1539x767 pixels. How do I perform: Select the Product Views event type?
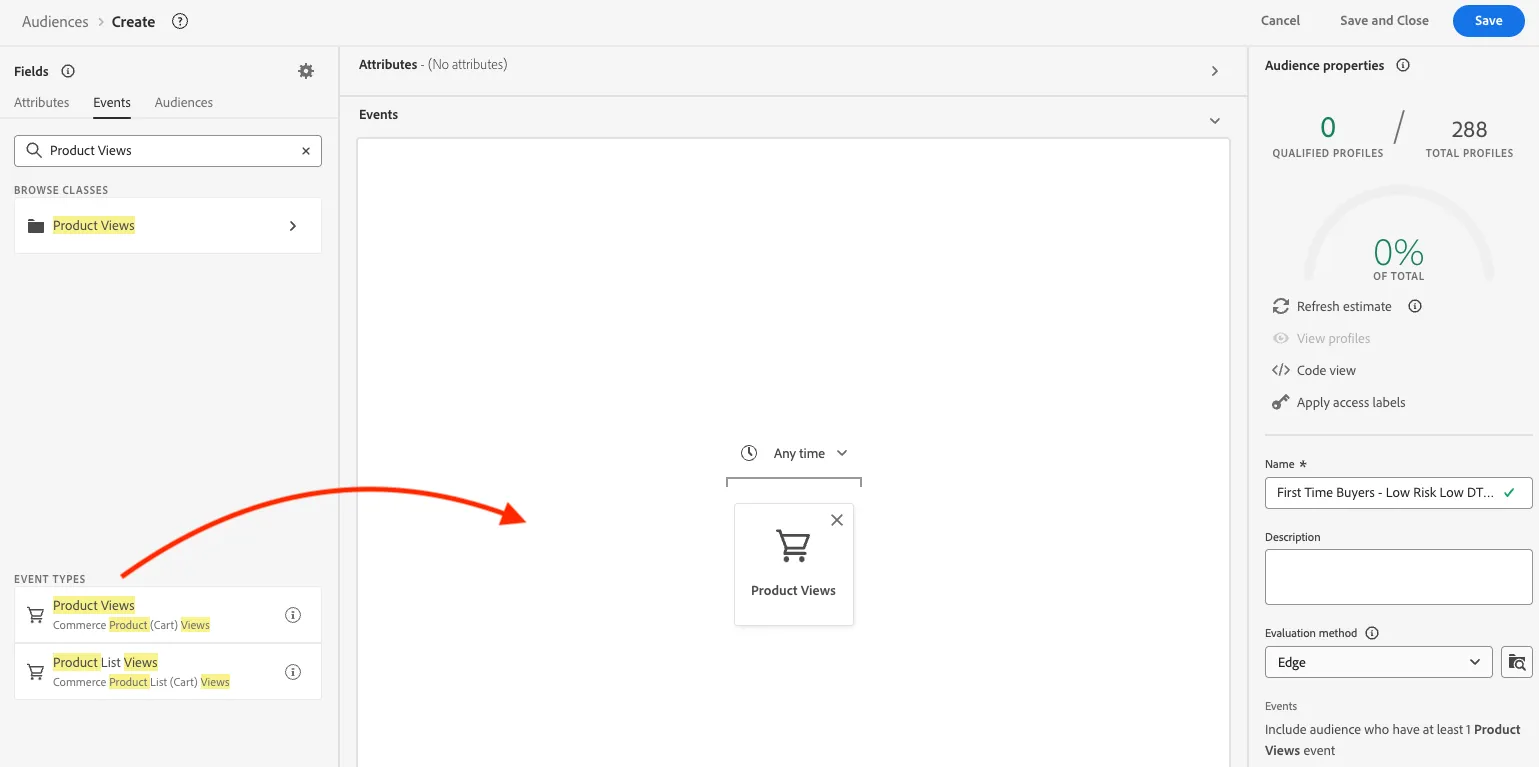(168, 615)
